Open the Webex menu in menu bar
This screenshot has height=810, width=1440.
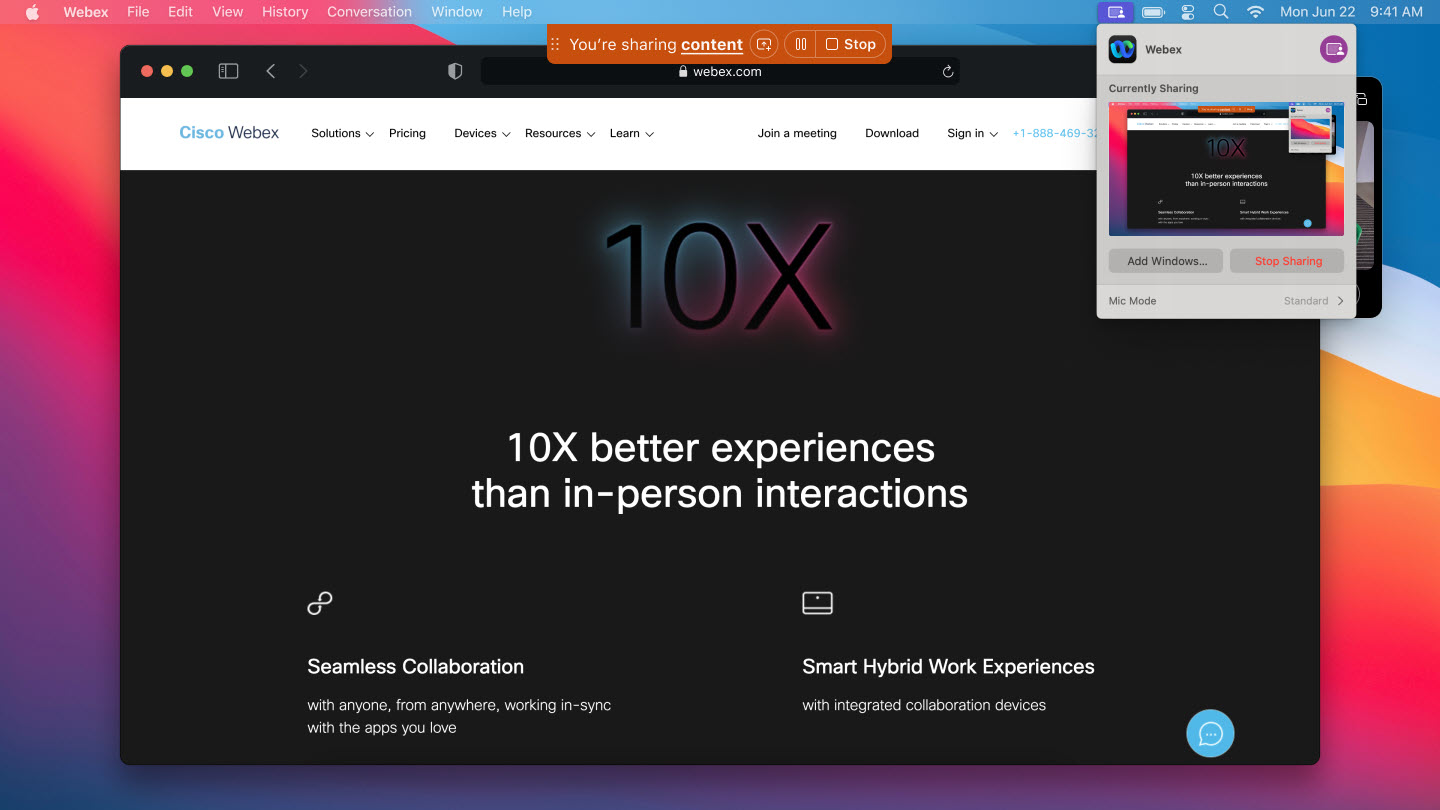point(84,12)
